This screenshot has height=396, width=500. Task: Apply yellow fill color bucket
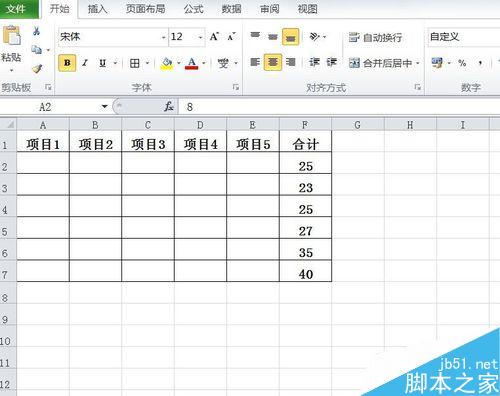coord(167,63)
